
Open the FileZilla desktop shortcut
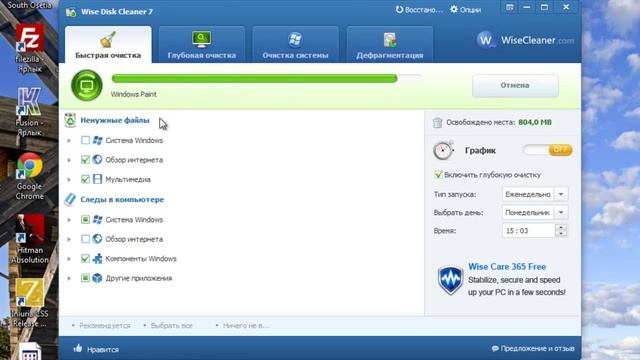[29, 48]
